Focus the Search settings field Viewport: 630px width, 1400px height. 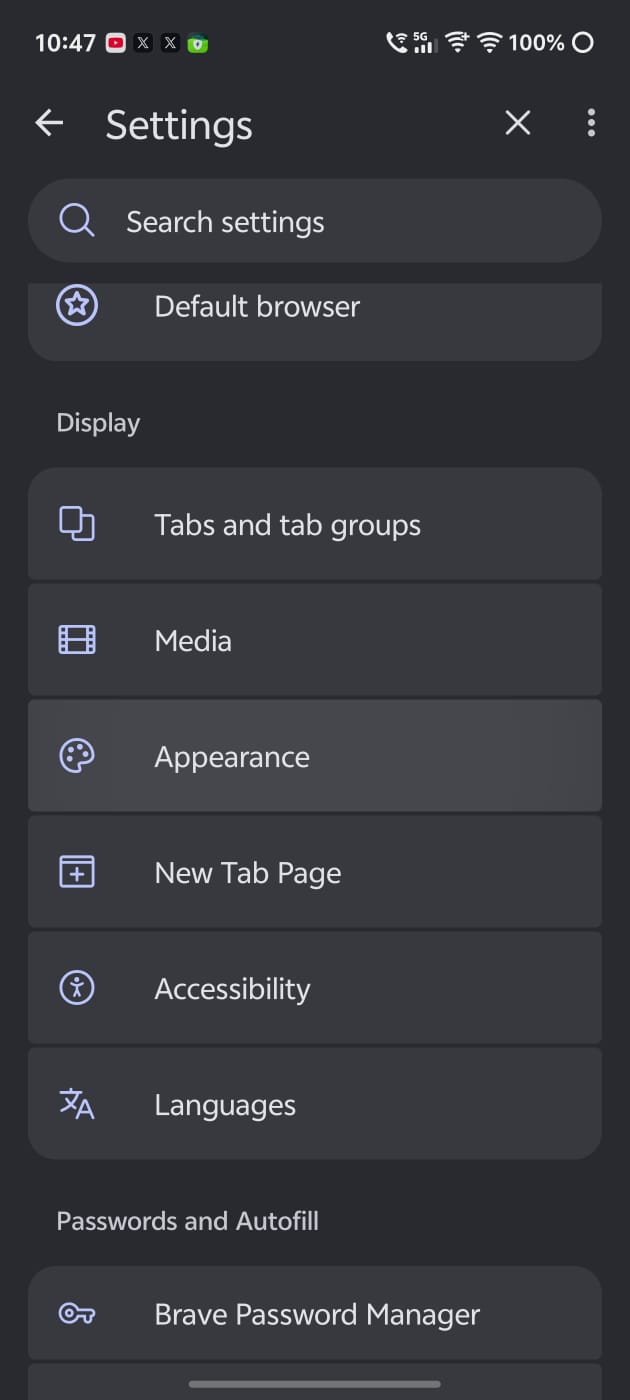click(x=315, y=221)
